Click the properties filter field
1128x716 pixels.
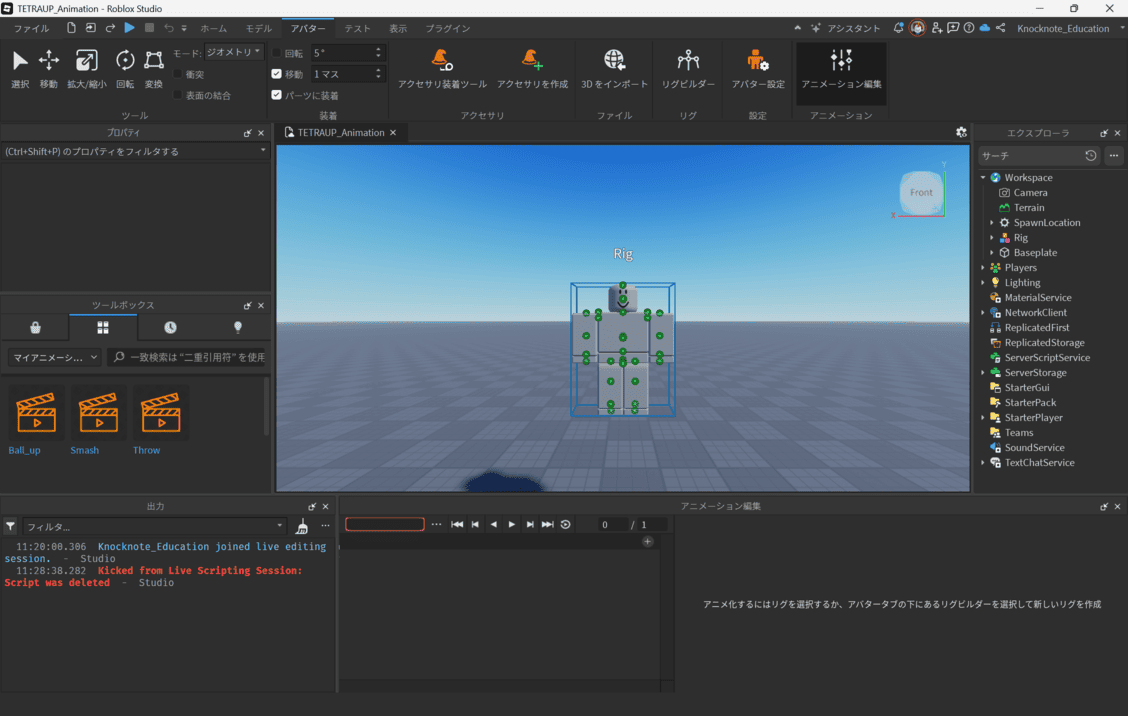click(x=135, y=151)
